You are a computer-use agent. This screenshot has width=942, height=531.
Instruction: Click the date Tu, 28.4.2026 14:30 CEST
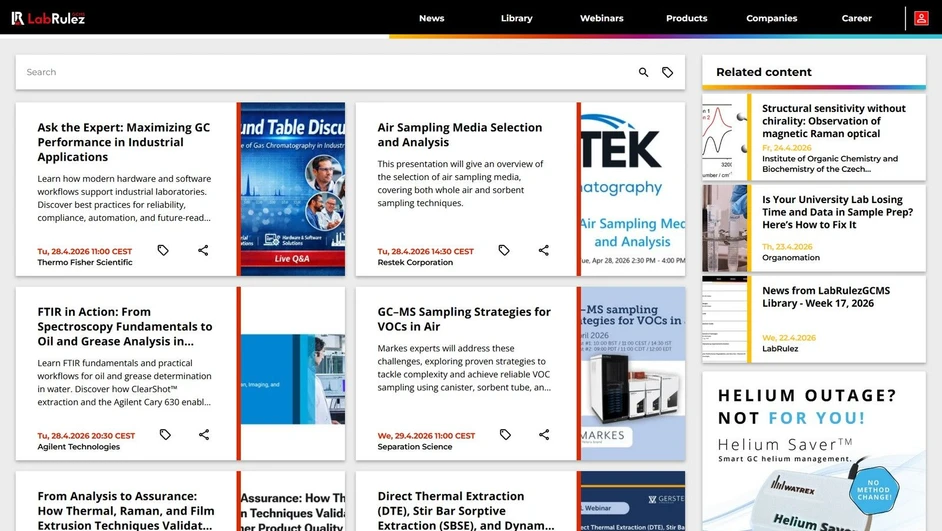(425, 252)
